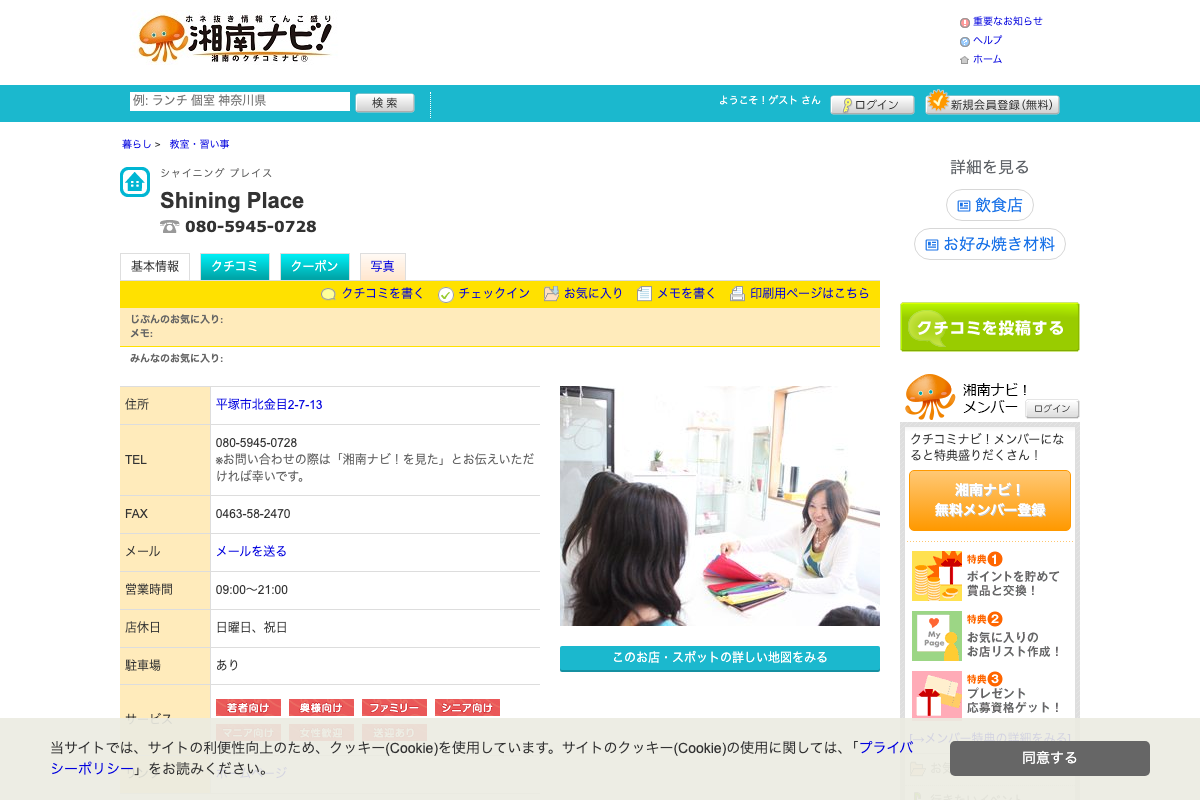
Task: Click このお店・スポットの詳しい地図をみる button
Action: [x=720, y=658]
